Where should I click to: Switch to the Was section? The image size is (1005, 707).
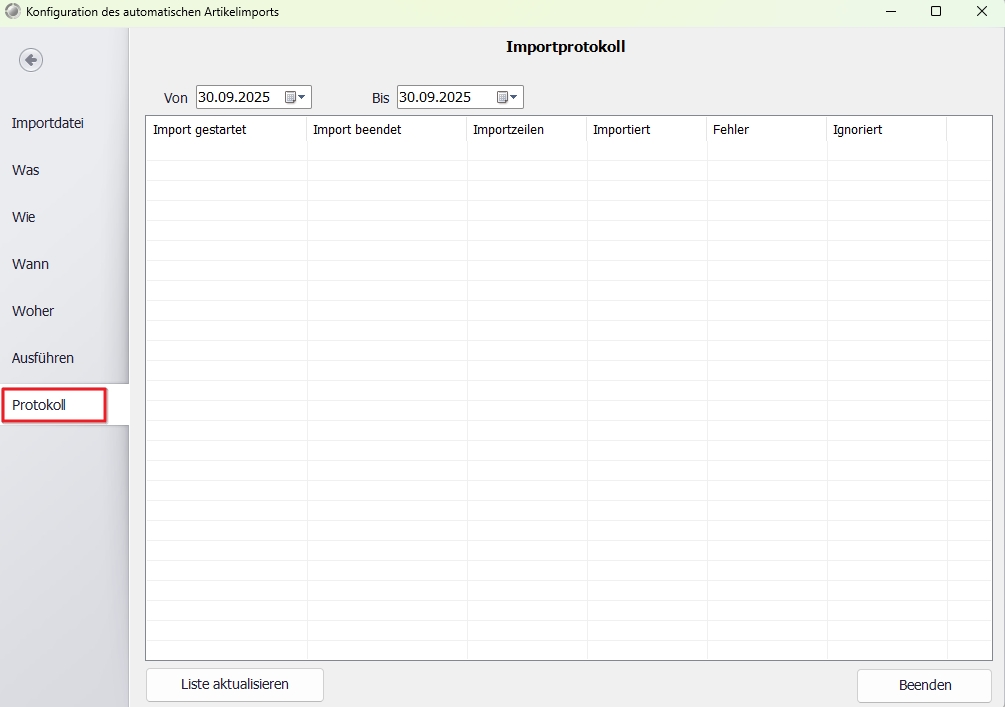pyautogui.click(x=26, y=170)
